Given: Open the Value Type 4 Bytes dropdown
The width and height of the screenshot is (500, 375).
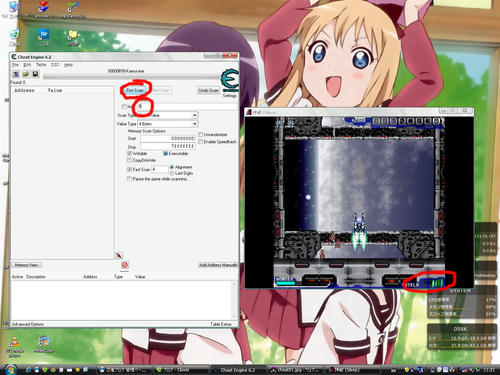Looking at the screenshot, I should [x=168, y=124].
